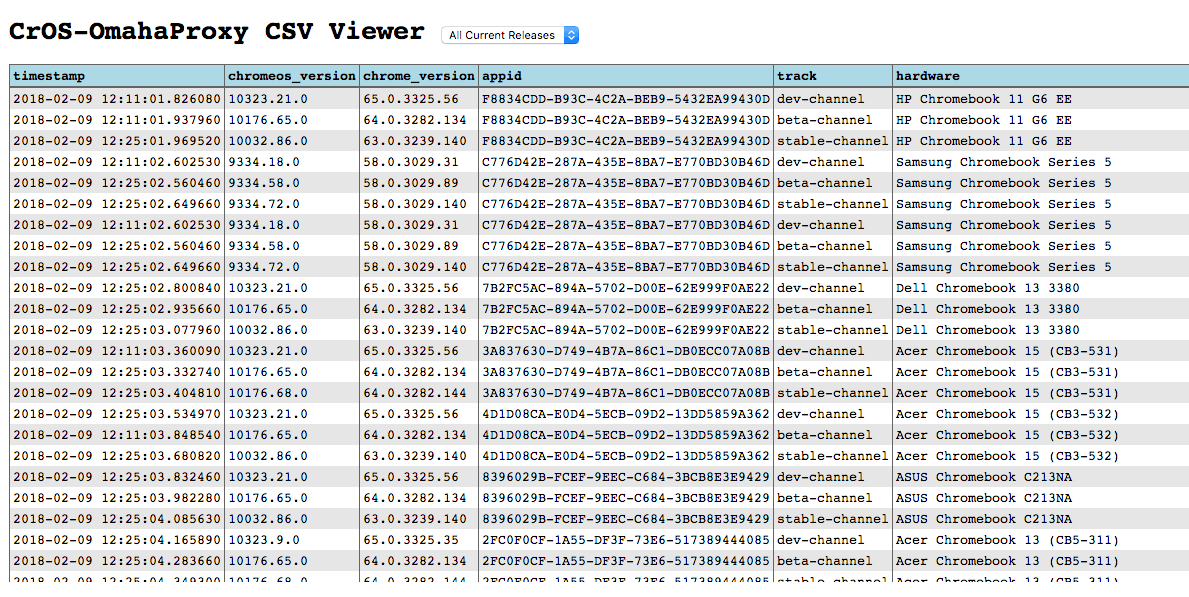1189x597 pixels.
Task: Click chrome version 63.0.3239.140 for HP stable-channel
Action: point(415,141)
